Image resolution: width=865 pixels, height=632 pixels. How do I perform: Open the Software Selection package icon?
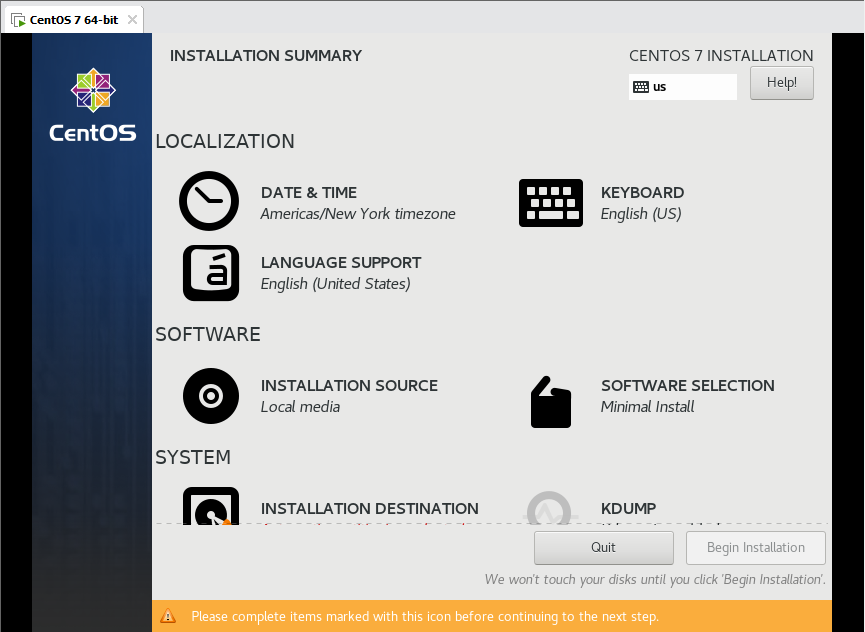click(x=551, y=402)
